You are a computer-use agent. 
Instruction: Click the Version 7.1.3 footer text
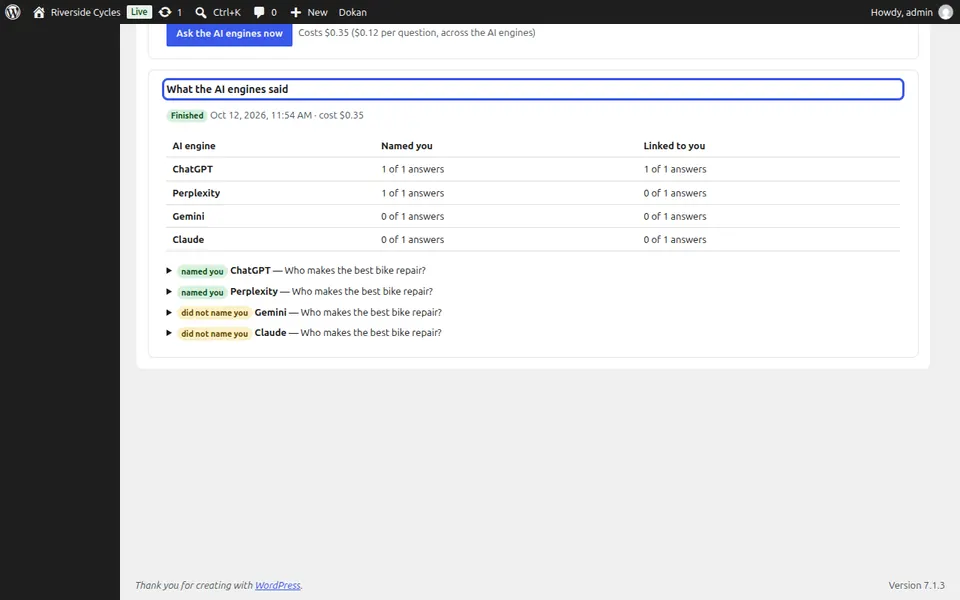point(917,585)
